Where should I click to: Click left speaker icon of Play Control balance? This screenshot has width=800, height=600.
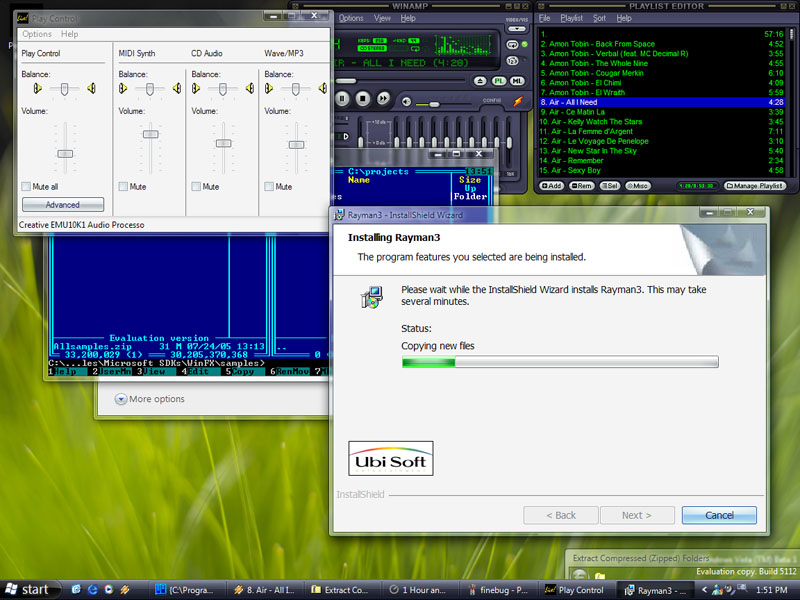pos(37,89)
